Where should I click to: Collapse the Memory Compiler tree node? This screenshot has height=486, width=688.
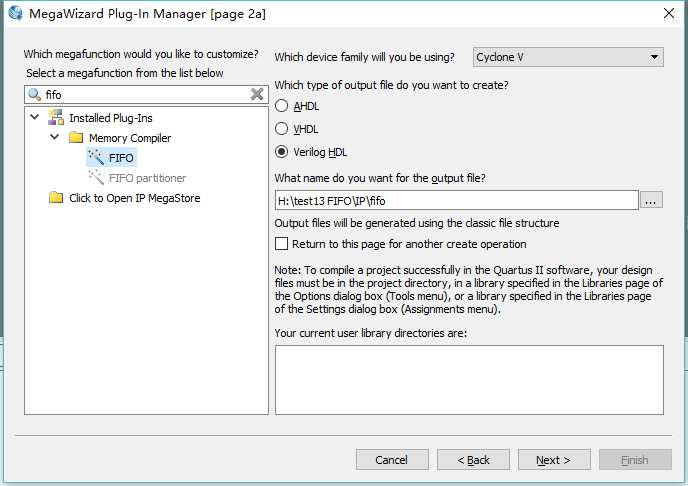click(54, 137)
